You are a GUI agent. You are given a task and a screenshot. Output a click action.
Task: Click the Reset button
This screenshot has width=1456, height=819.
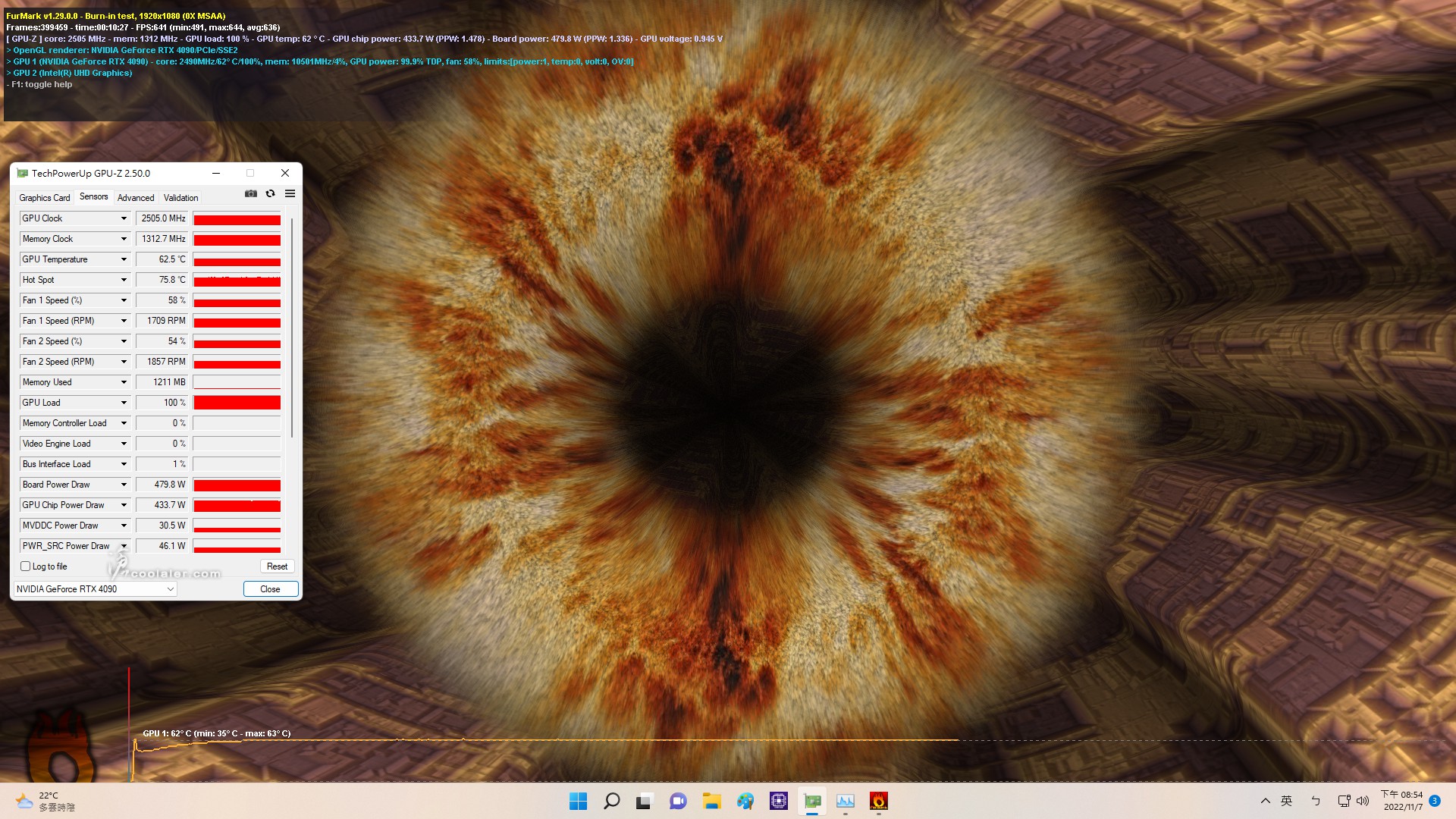[277, 566]
